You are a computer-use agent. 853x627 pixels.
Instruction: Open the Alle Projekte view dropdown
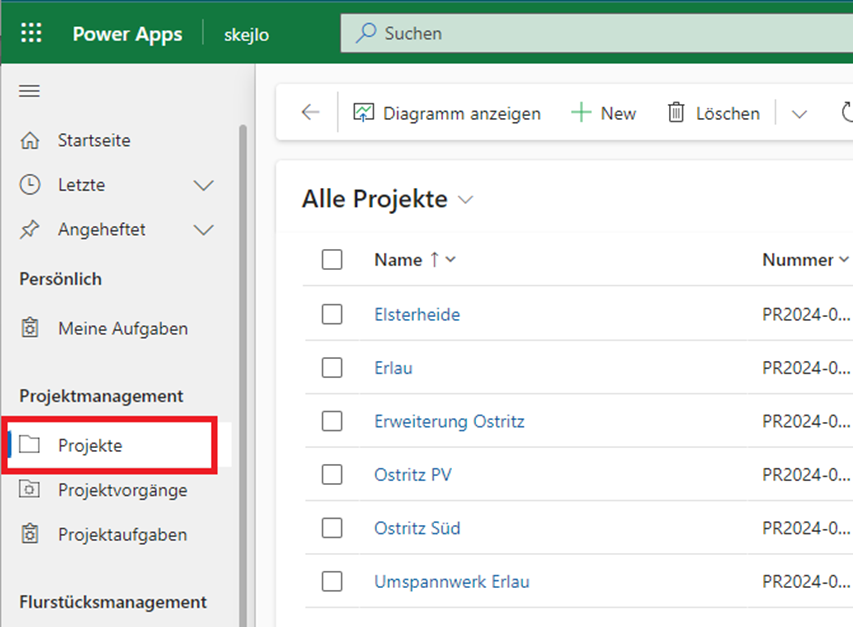[x=465, y=200]
